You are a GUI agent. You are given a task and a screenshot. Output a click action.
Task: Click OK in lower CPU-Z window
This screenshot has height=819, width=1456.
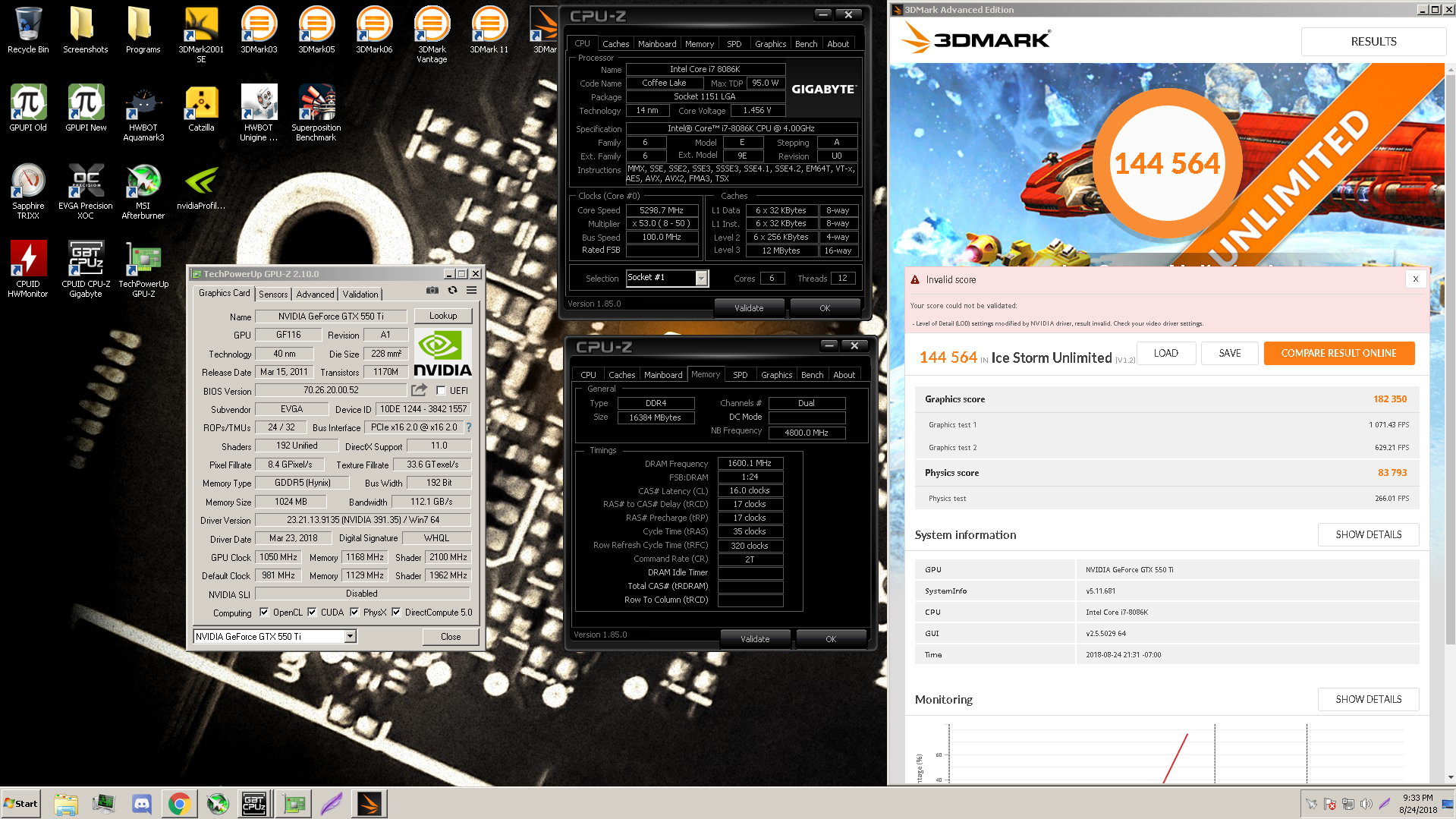[x=831, y=639]
